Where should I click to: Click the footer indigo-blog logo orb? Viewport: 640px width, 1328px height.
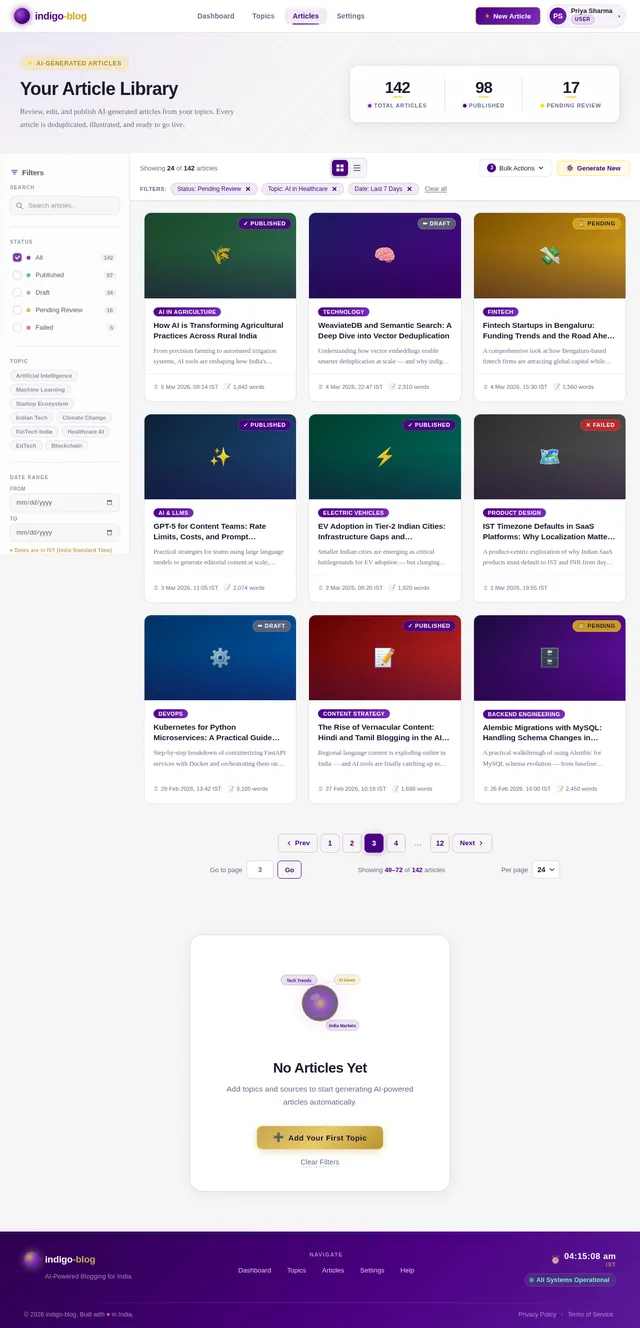(x=32, y=1259)
